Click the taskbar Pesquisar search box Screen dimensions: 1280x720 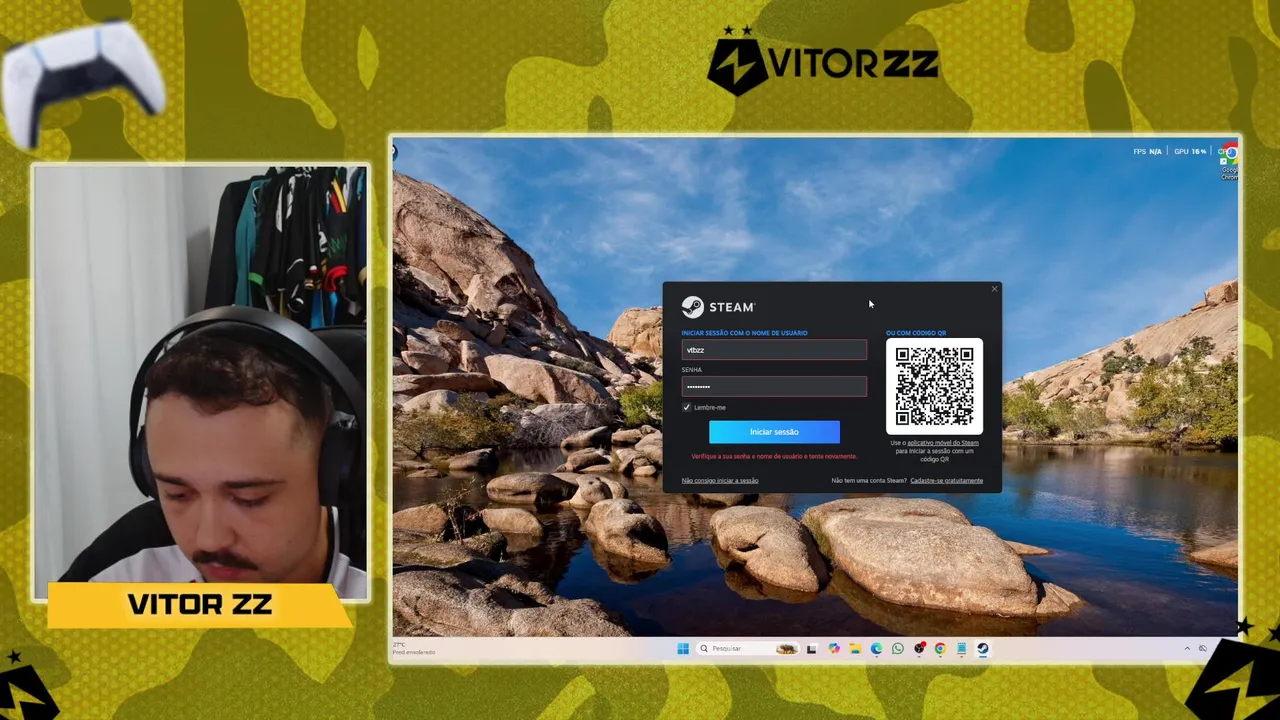pyautogui.click(x=749, y=649)
